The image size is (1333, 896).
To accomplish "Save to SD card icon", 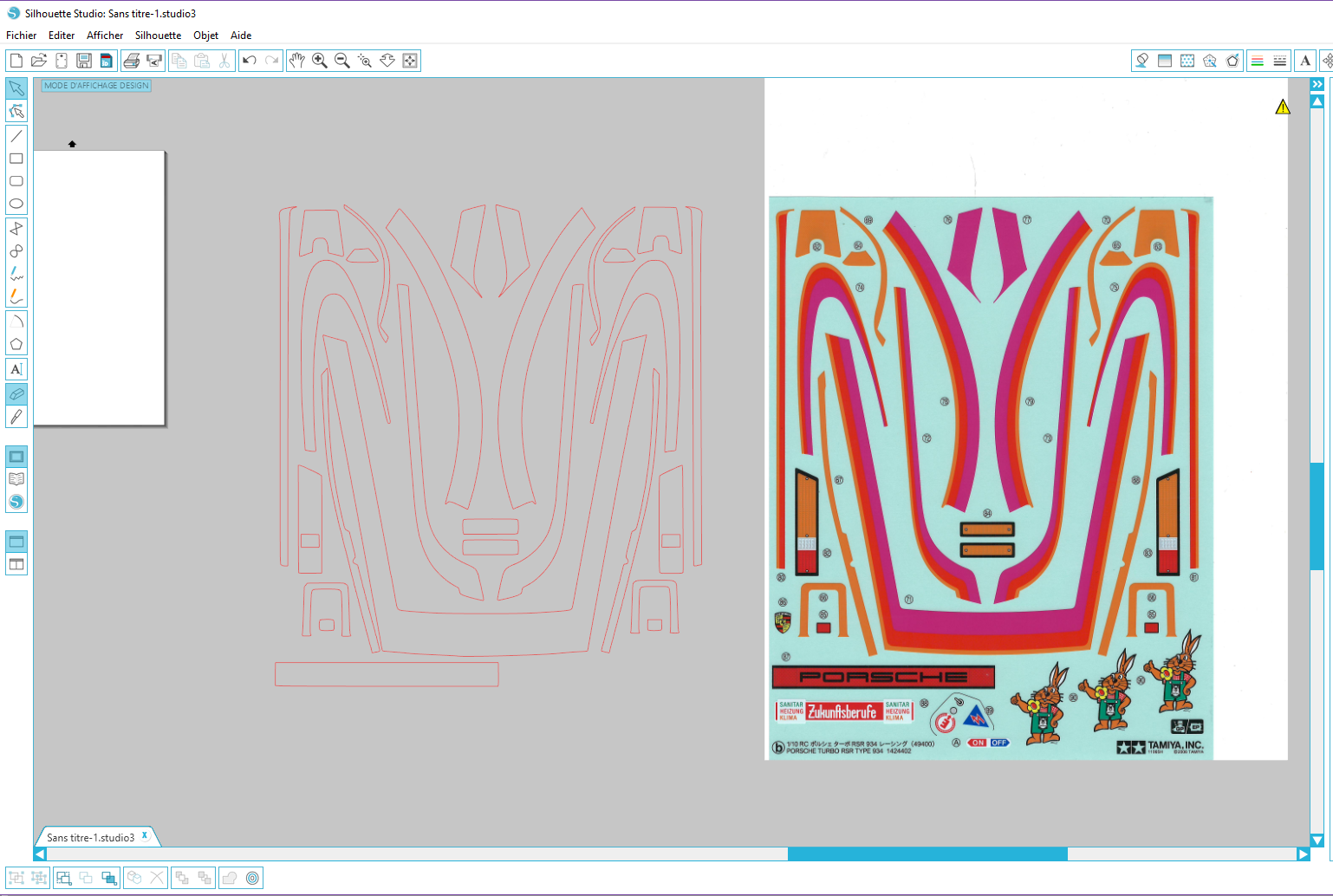I will point(107,61).
